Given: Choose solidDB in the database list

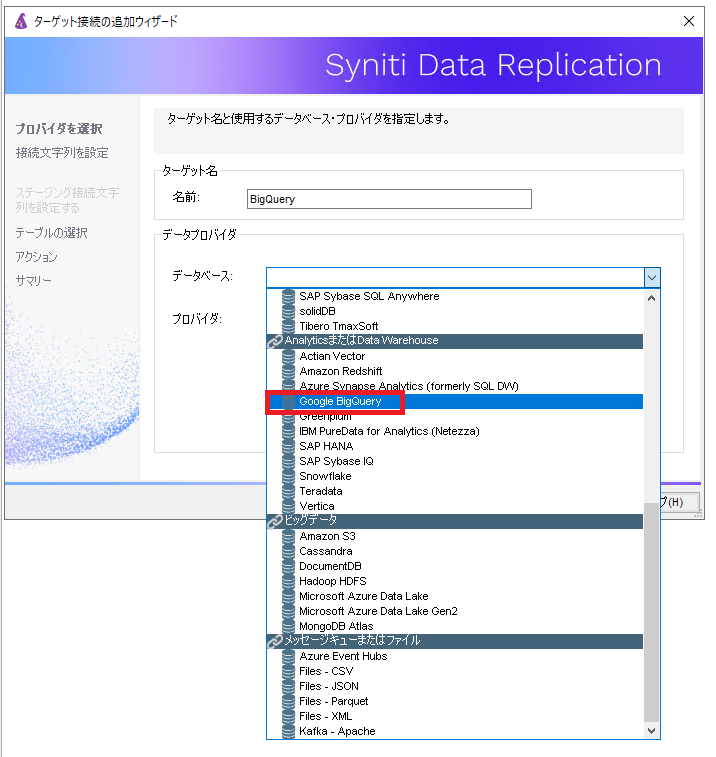Looking at the screenshot, I should point(455,311).
